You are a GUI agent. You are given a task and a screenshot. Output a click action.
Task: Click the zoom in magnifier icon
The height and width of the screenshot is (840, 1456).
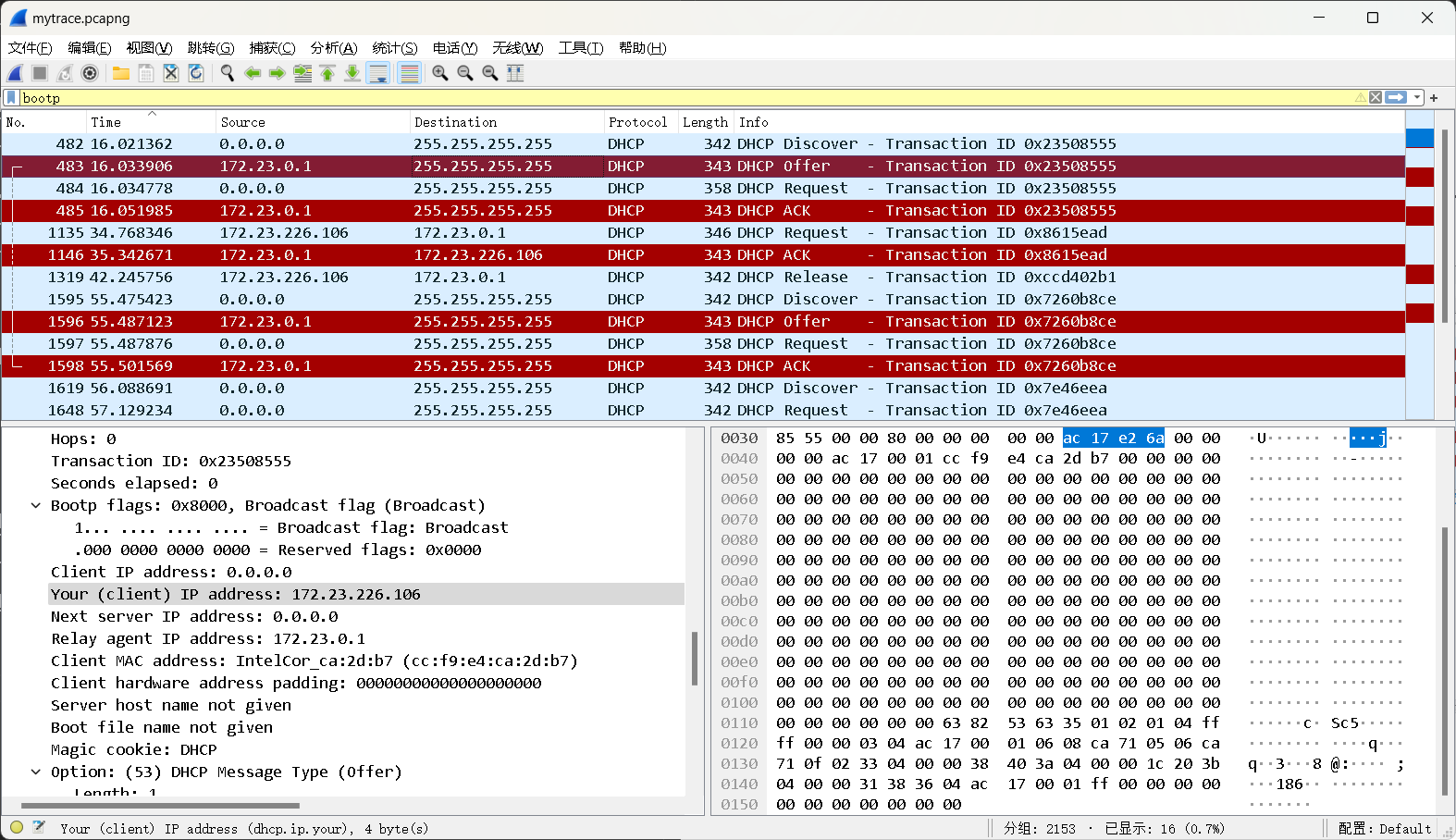[x=440, y=73]
